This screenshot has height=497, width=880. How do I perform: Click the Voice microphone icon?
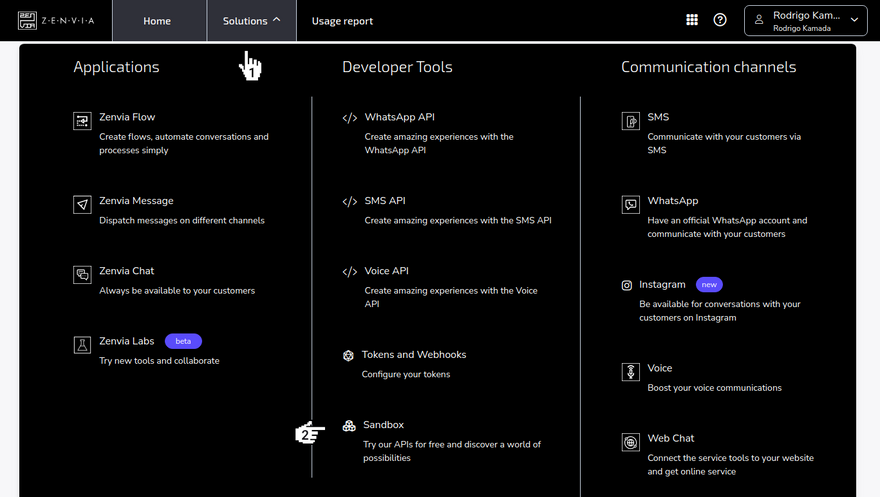click(x=630, y=372)
